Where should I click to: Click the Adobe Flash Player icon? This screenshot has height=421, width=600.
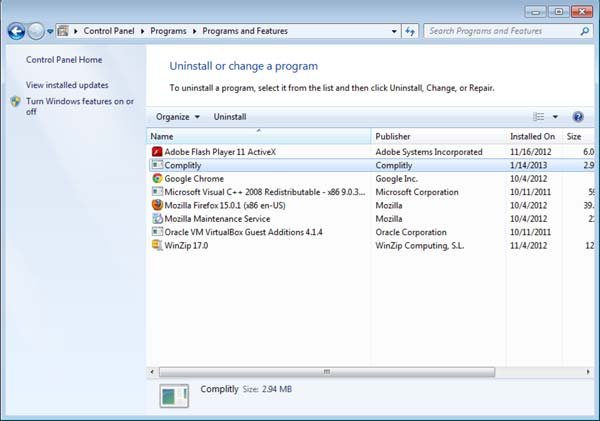coord(157,152)
